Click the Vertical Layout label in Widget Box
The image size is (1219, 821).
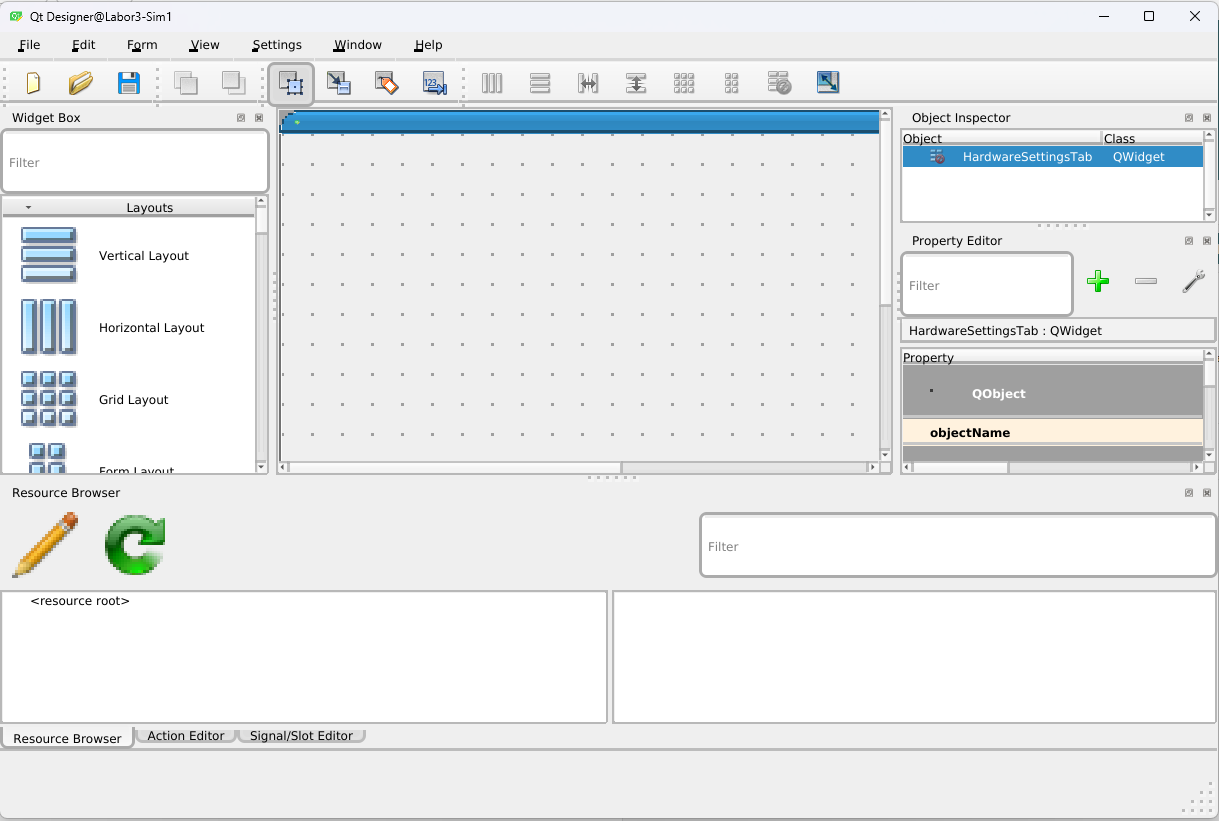tap(144, 256)
